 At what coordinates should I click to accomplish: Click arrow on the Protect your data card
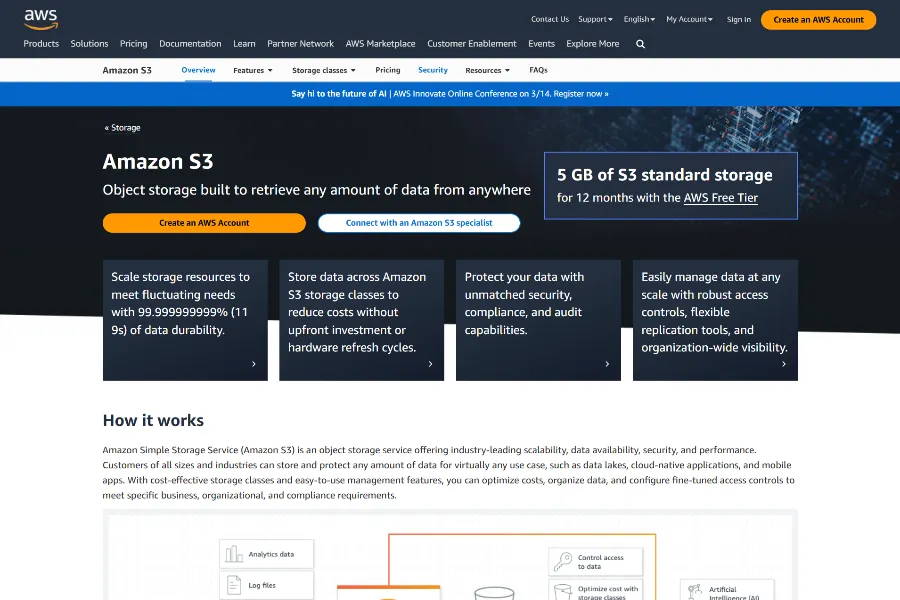pos(607,364)
